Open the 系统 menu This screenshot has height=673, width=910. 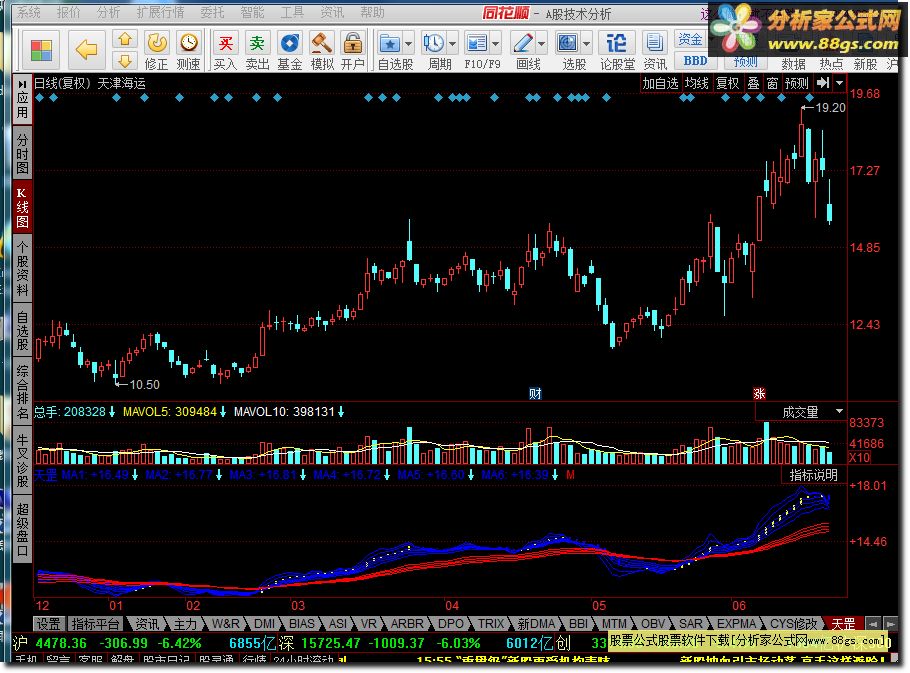pyautogui.click(x=28, y=12)
